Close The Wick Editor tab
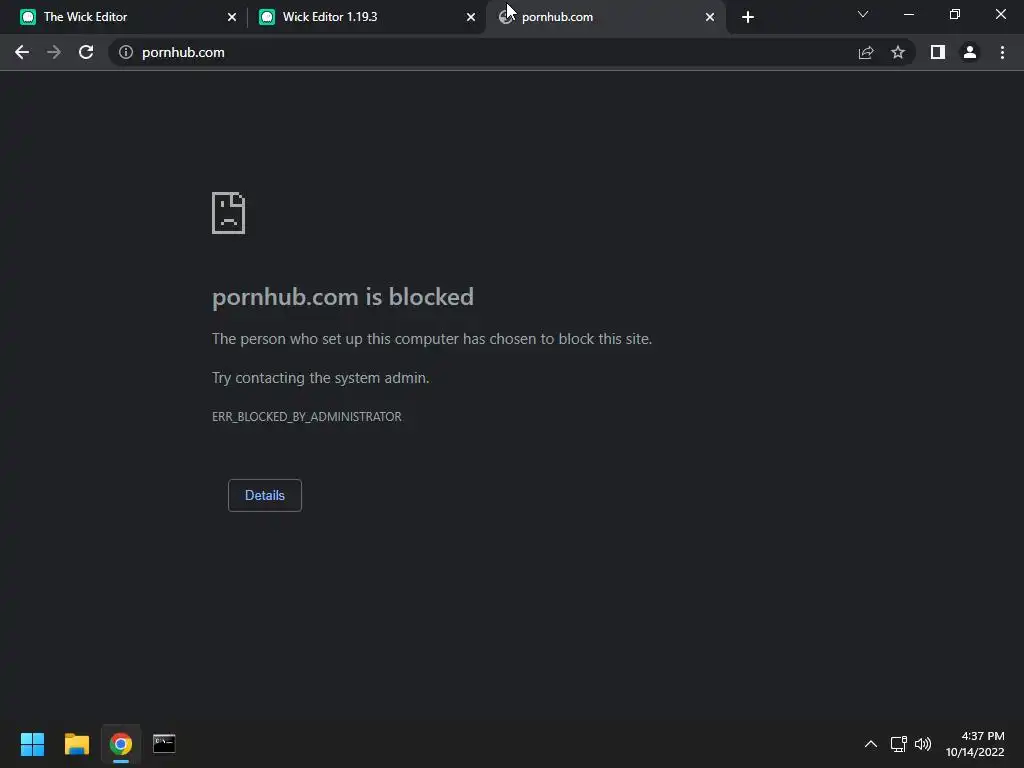This screenshot has height=768, width=1024. (232, 17)
